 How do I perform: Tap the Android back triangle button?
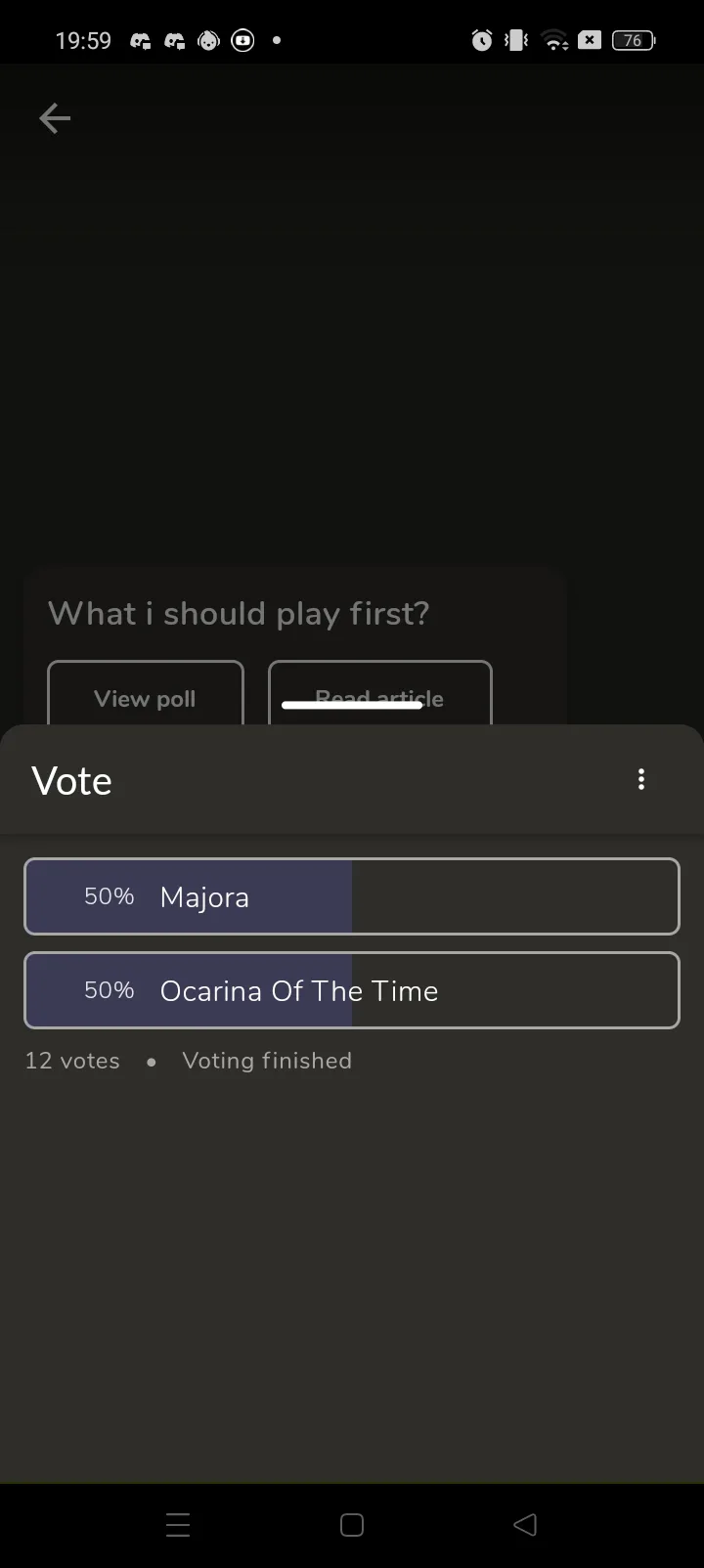525,1525
